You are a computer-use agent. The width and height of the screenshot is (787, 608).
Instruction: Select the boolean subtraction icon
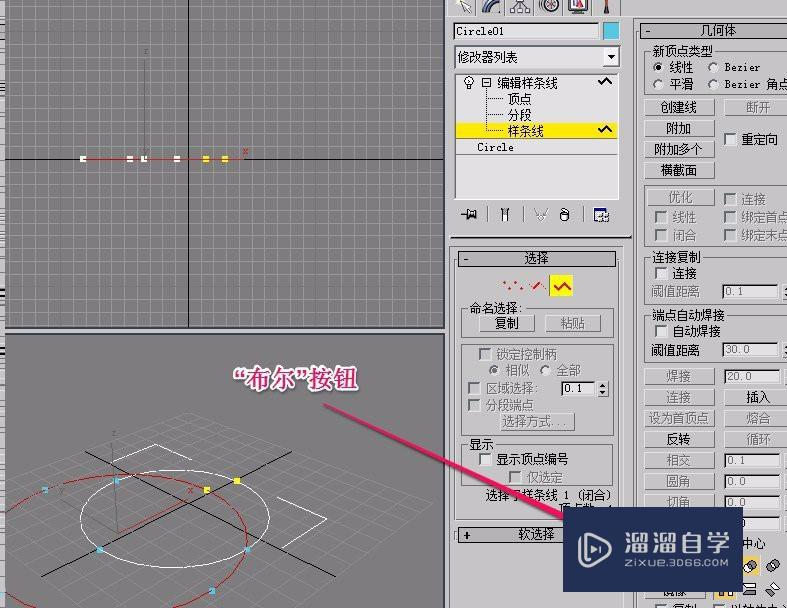750,566
